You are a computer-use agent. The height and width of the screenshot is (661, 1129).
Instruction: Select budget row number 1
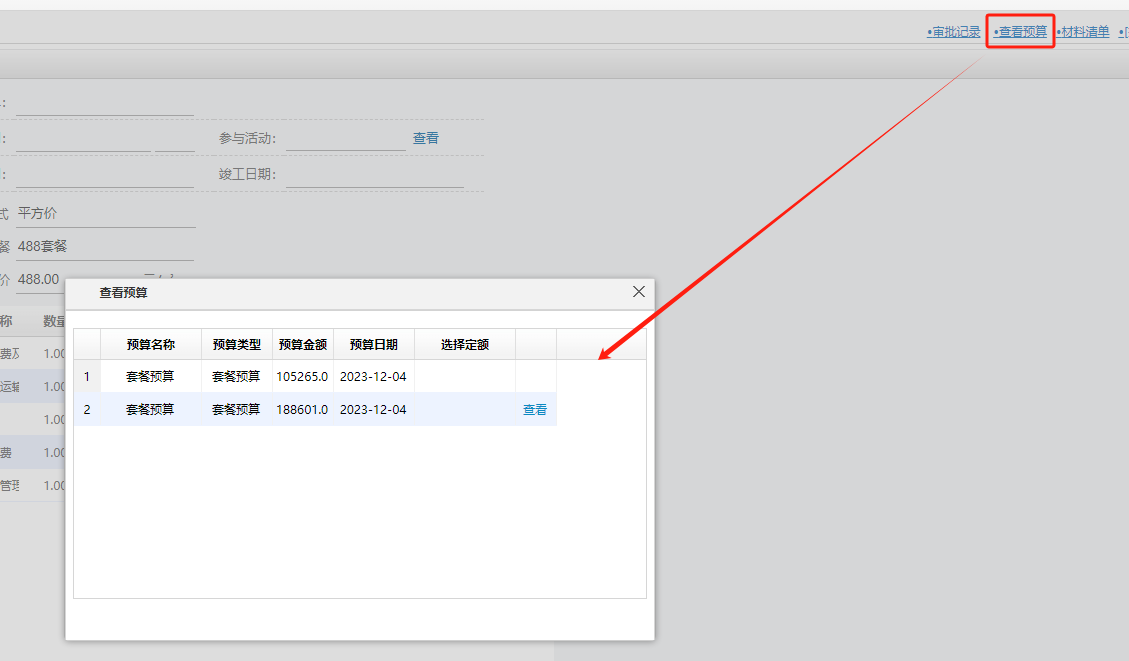tap(87, 377)
